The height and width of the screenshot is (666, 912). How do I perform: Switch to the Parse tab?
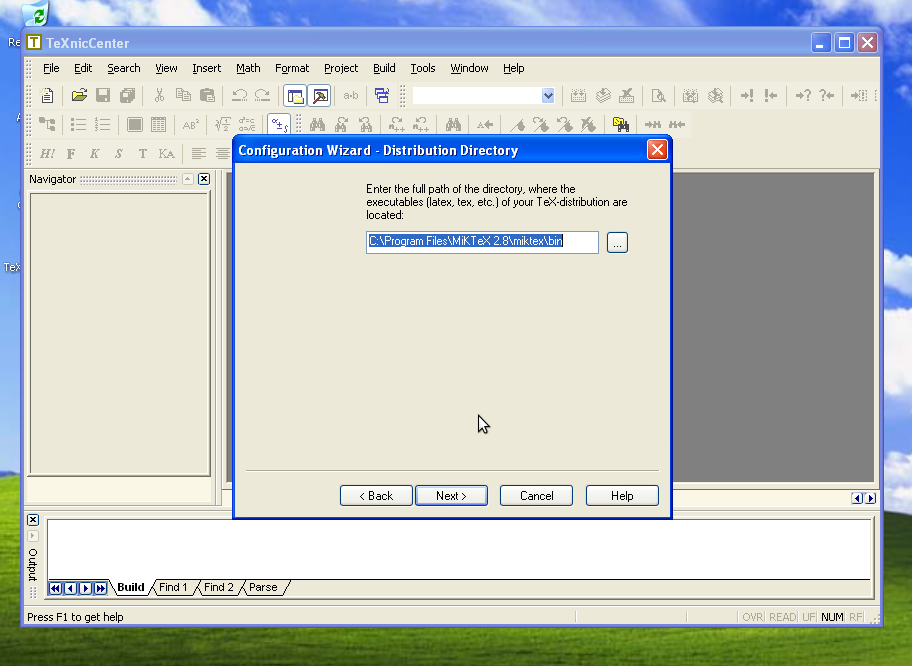point(263,587)
